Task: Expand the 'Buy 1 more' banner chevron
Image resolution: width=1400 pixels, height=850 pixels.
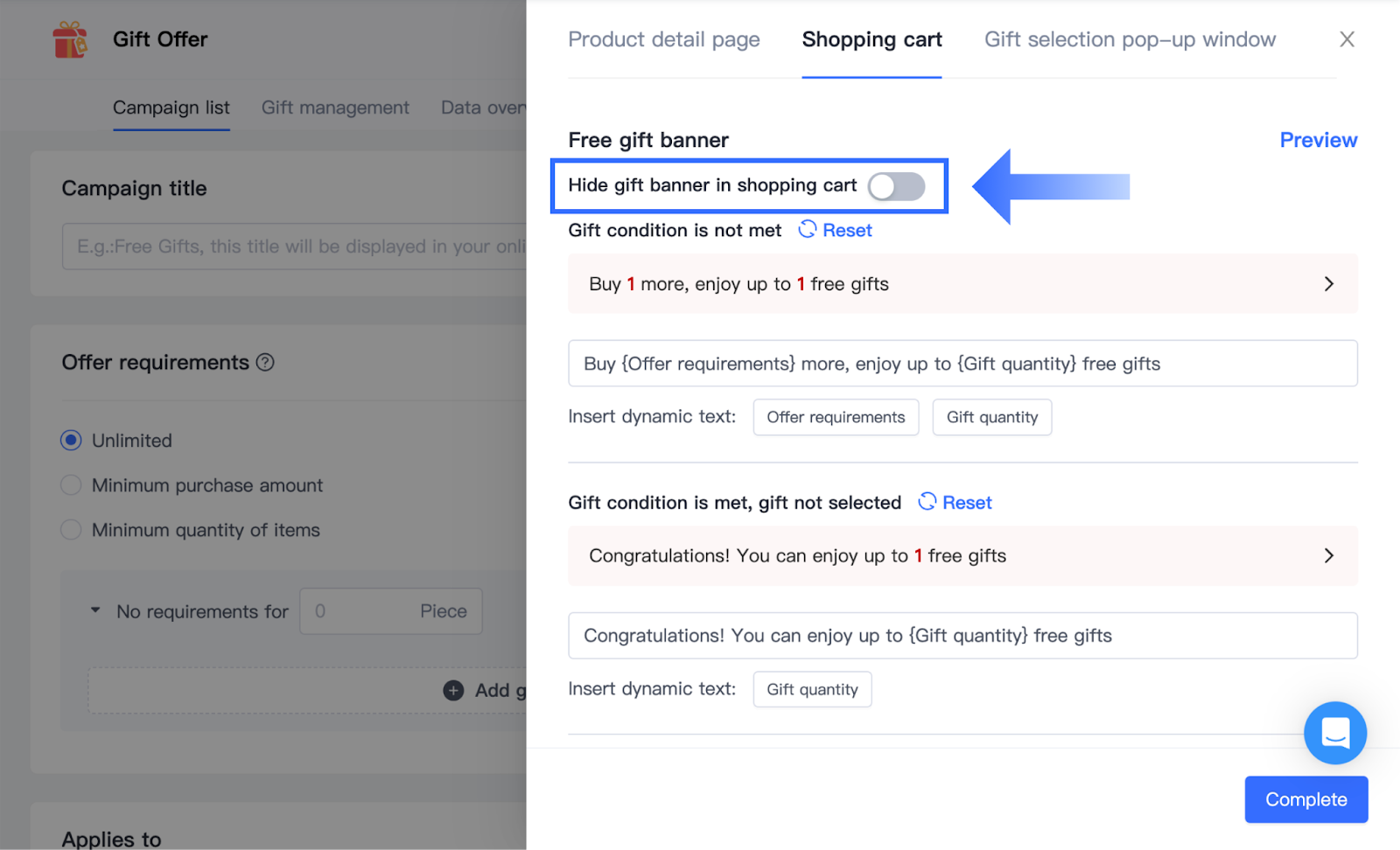Action: point(1328,284)
